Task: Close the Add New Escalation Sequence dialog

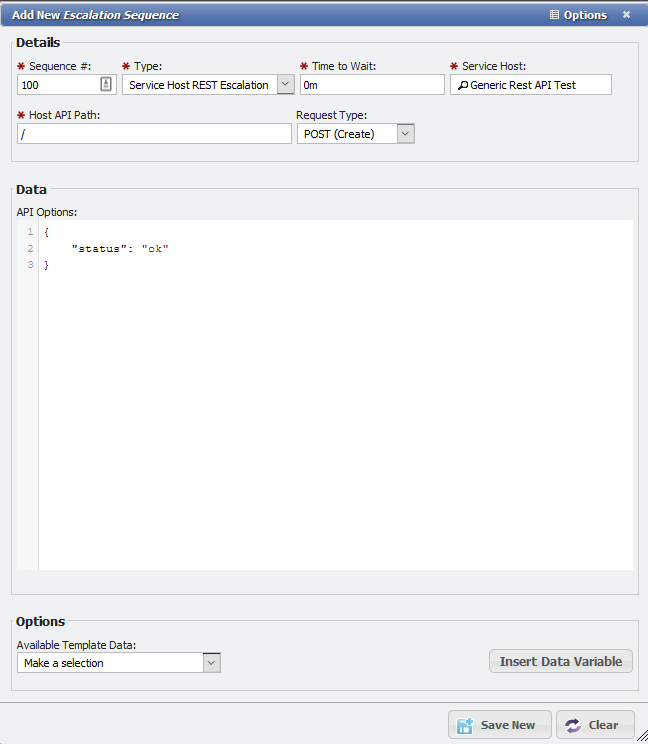Action: 626,15
